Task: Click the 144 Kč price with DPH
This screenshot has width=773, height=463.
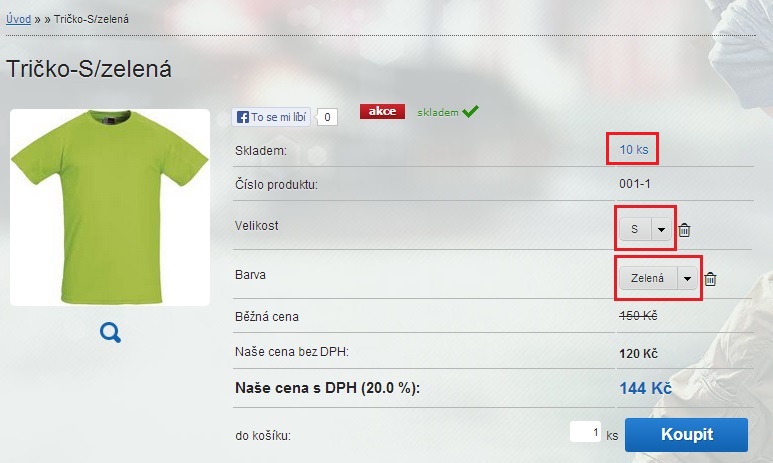Action: 645,389
